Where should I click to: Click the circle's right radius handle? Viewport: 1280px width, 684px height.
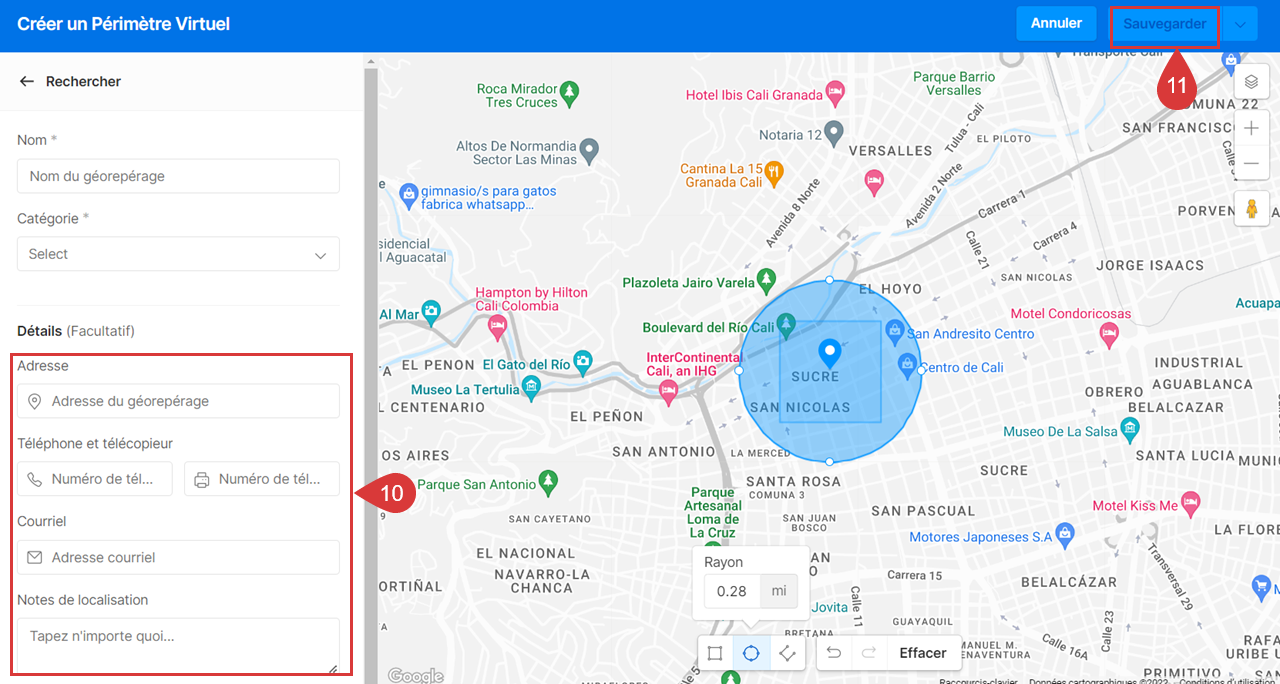tap(920, 370)
